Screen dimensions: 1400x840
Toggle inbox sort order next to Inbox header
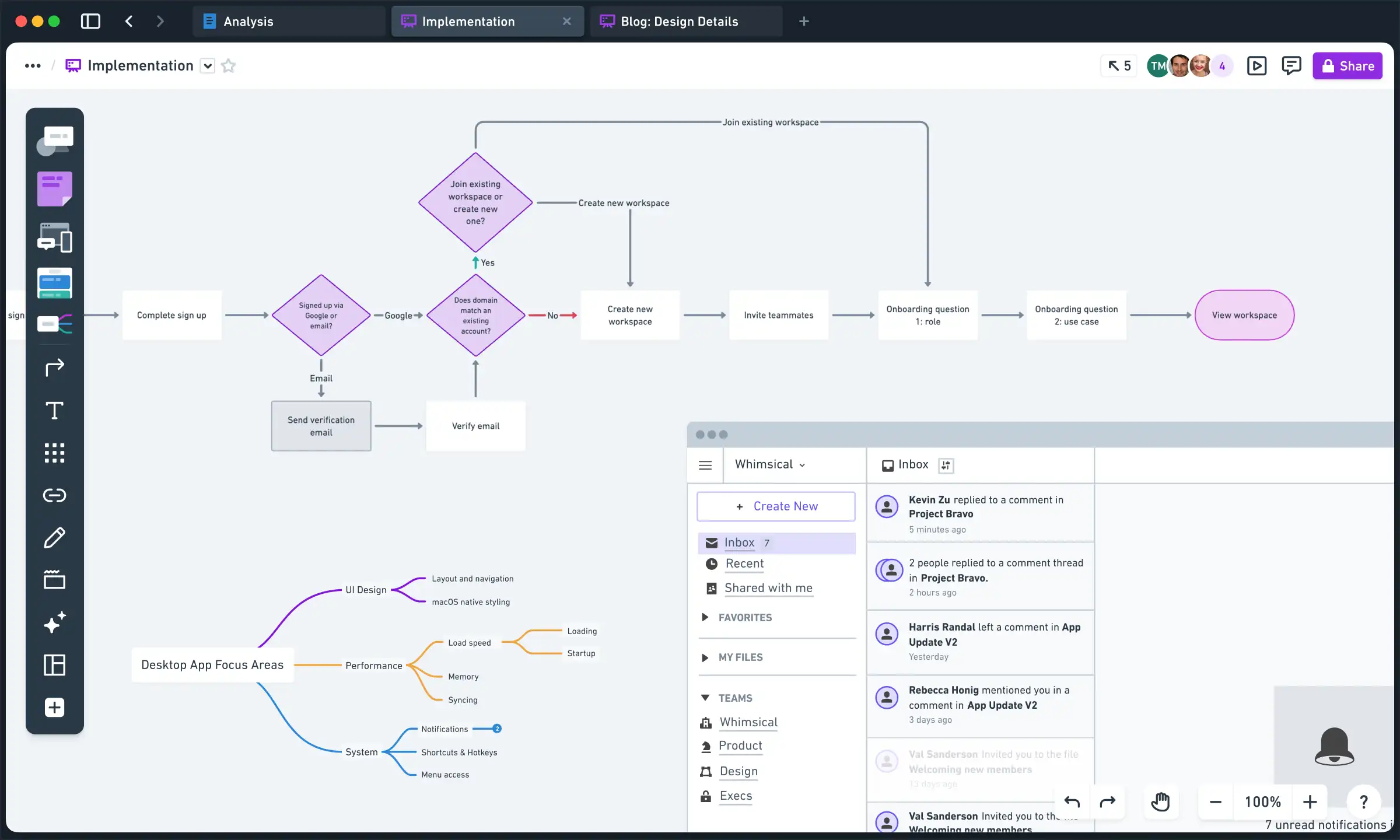coord(946,465)
